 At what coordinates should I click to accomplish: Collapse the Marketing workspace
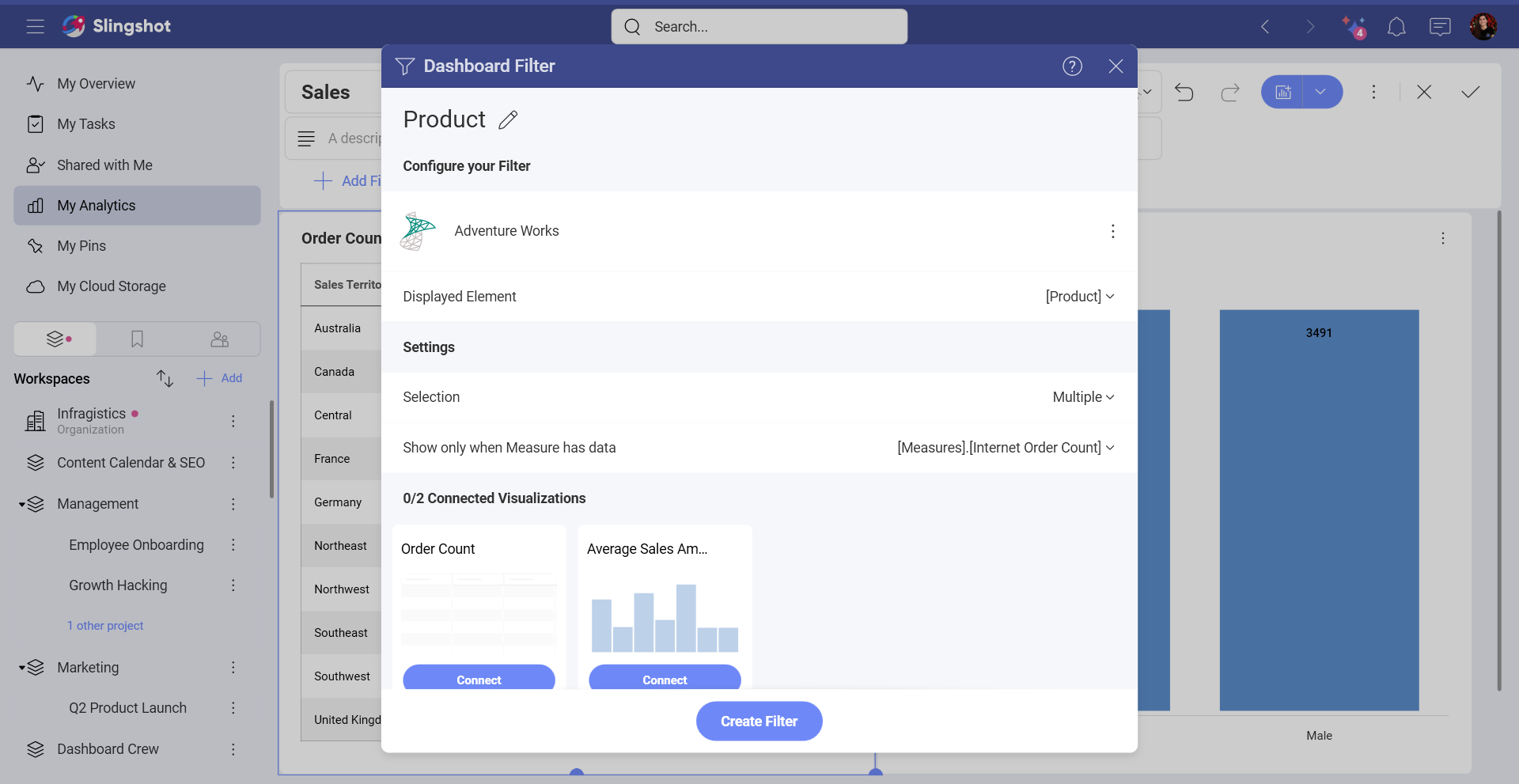(x=22, y=668)
